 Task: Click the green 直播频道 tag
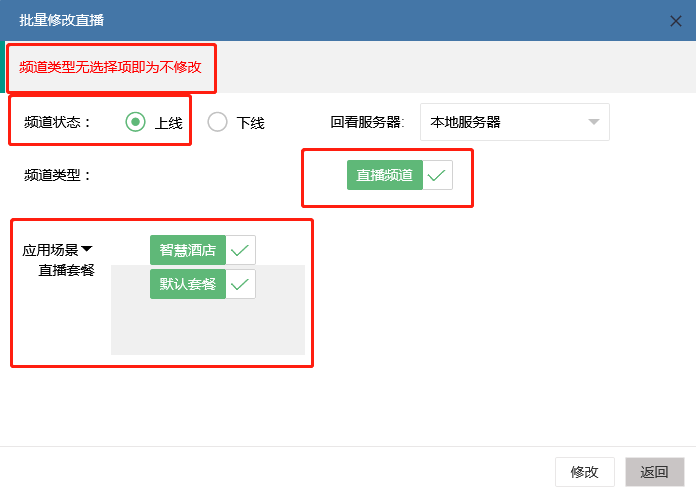(385, 175)
